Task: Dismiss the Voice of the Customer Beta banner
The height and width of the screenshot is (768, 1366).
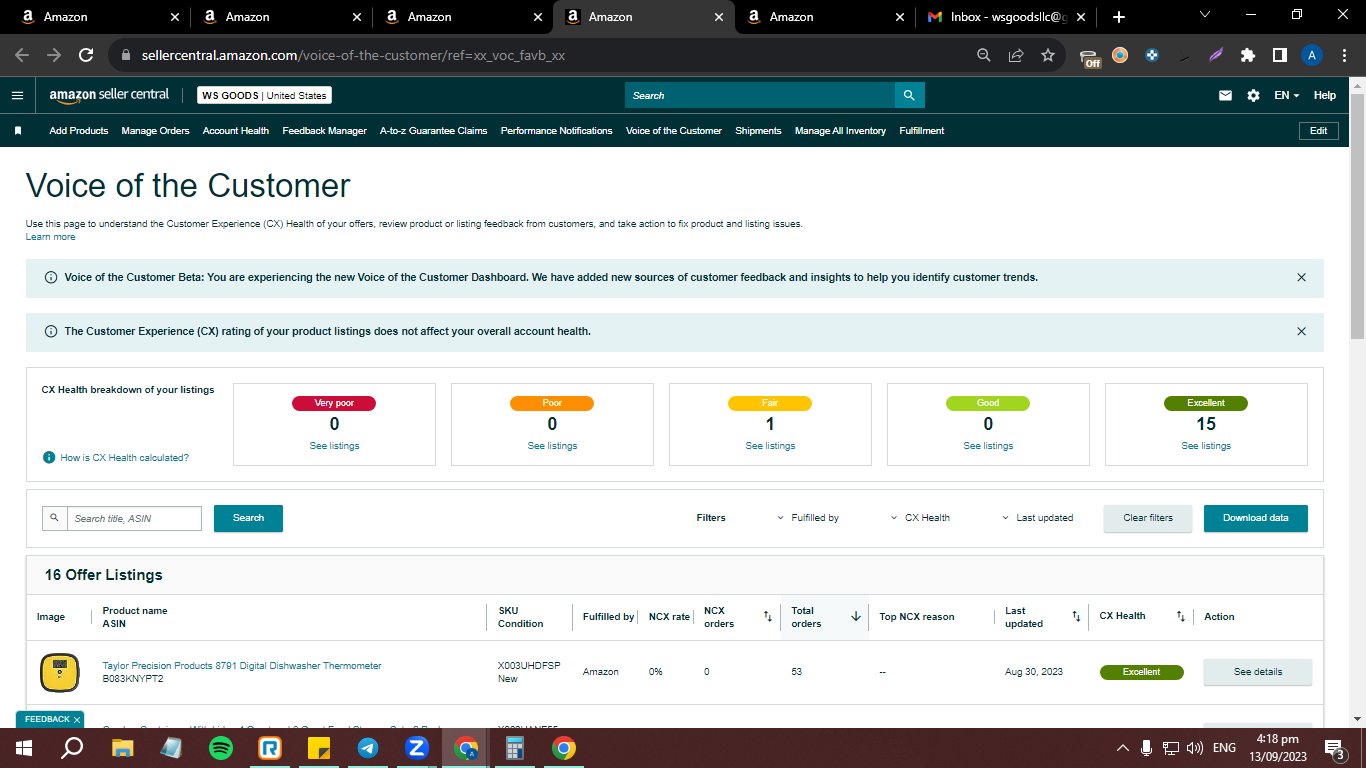Action: (1301, 278)
